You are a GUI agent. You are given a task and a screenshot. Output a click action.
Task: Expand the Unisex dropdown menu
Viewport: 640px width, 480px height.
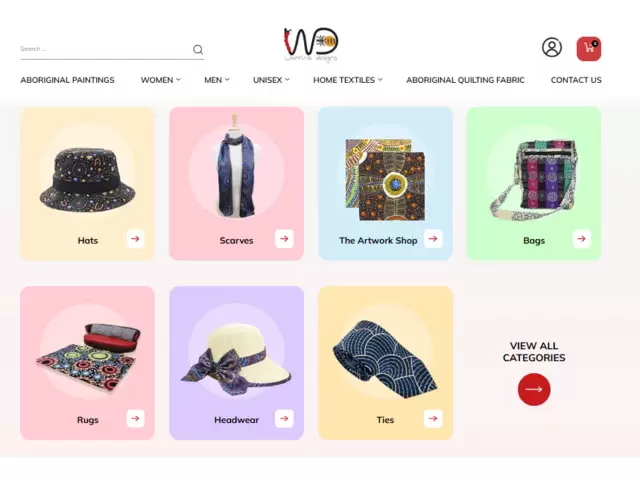coord(271,80)
